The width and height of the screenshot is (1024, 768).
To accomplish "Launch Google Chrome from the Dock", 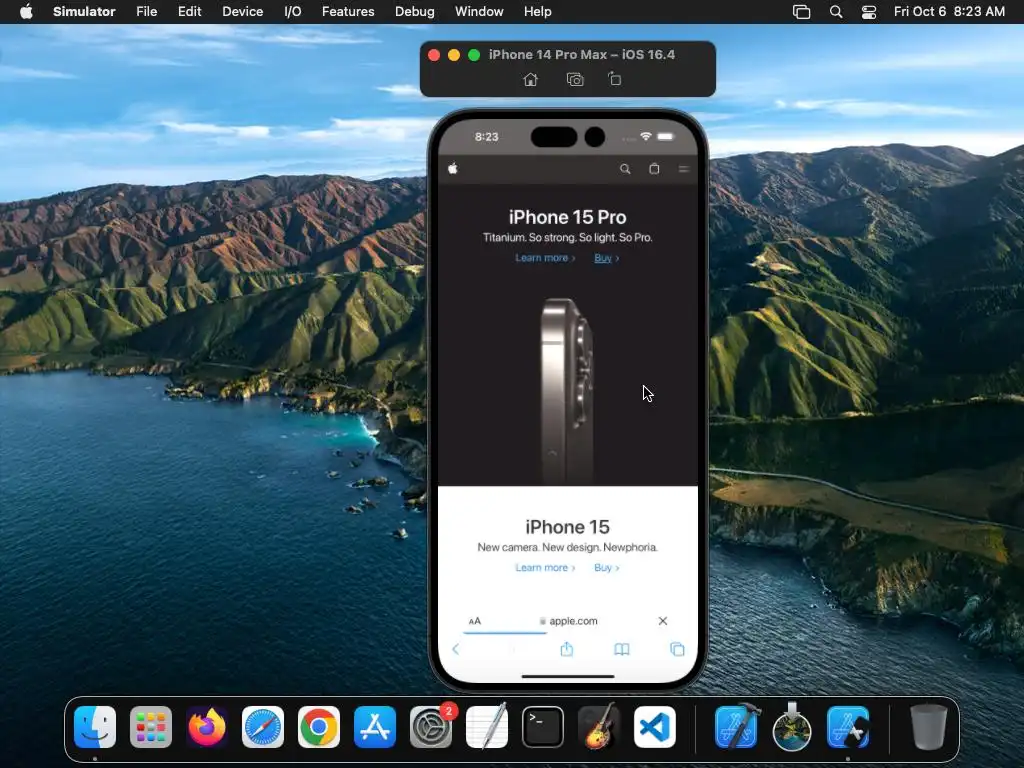I will [x=319, y=727].
